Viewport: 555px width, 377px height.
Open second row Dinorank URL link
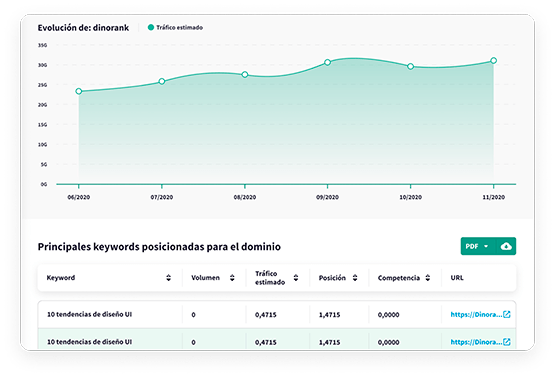coord(476,342)
